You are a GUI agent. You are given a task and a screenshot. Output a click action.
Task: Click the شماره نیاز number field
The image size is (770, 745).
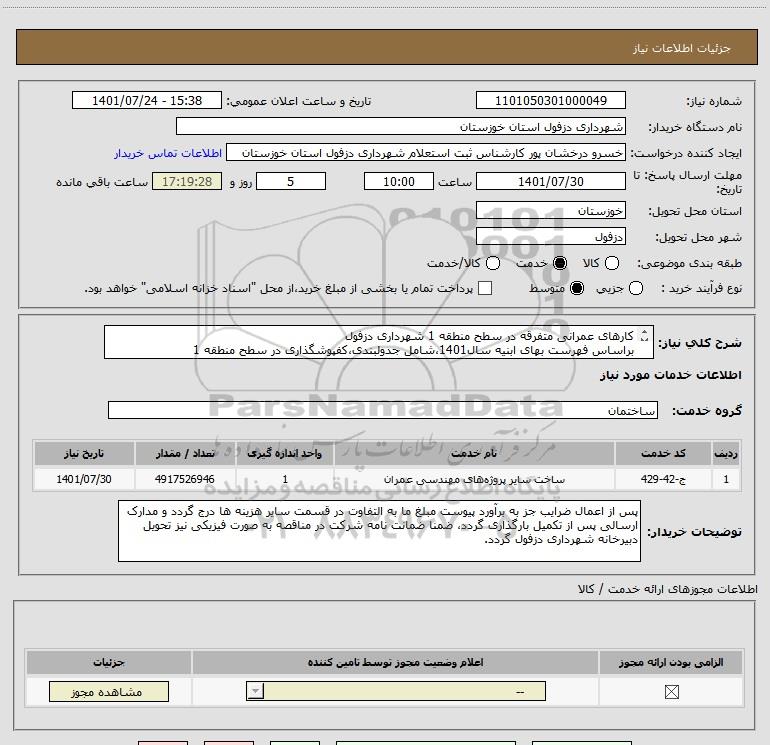550,100
